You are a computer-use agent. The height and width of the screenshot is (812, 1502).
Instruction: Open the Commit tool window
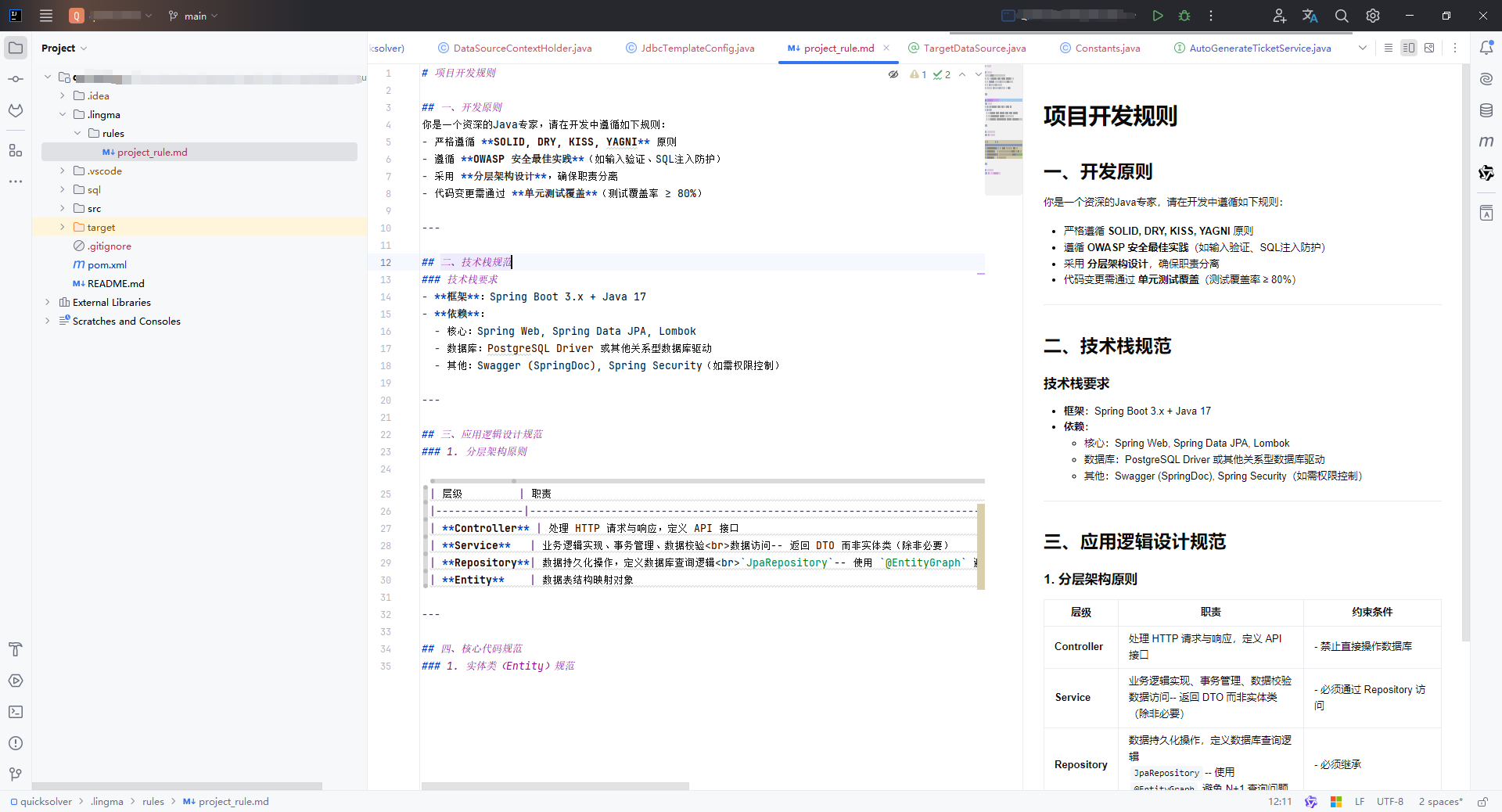click(16, 79)
